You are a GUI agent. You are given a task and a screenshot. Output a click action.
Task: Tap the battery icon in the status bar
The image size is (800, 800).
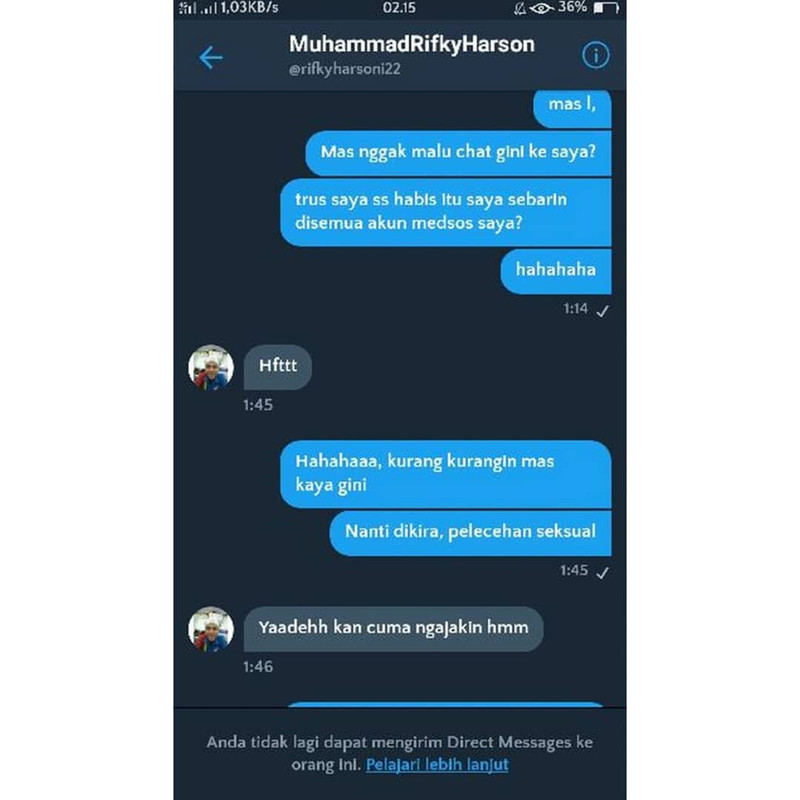point(606,8)
